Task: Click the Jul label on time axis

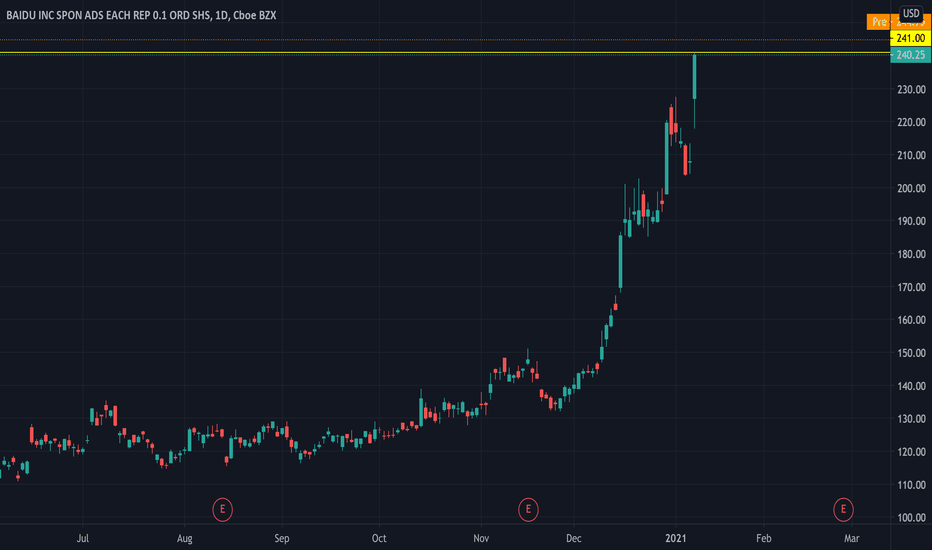Action: tap(83, 539)
